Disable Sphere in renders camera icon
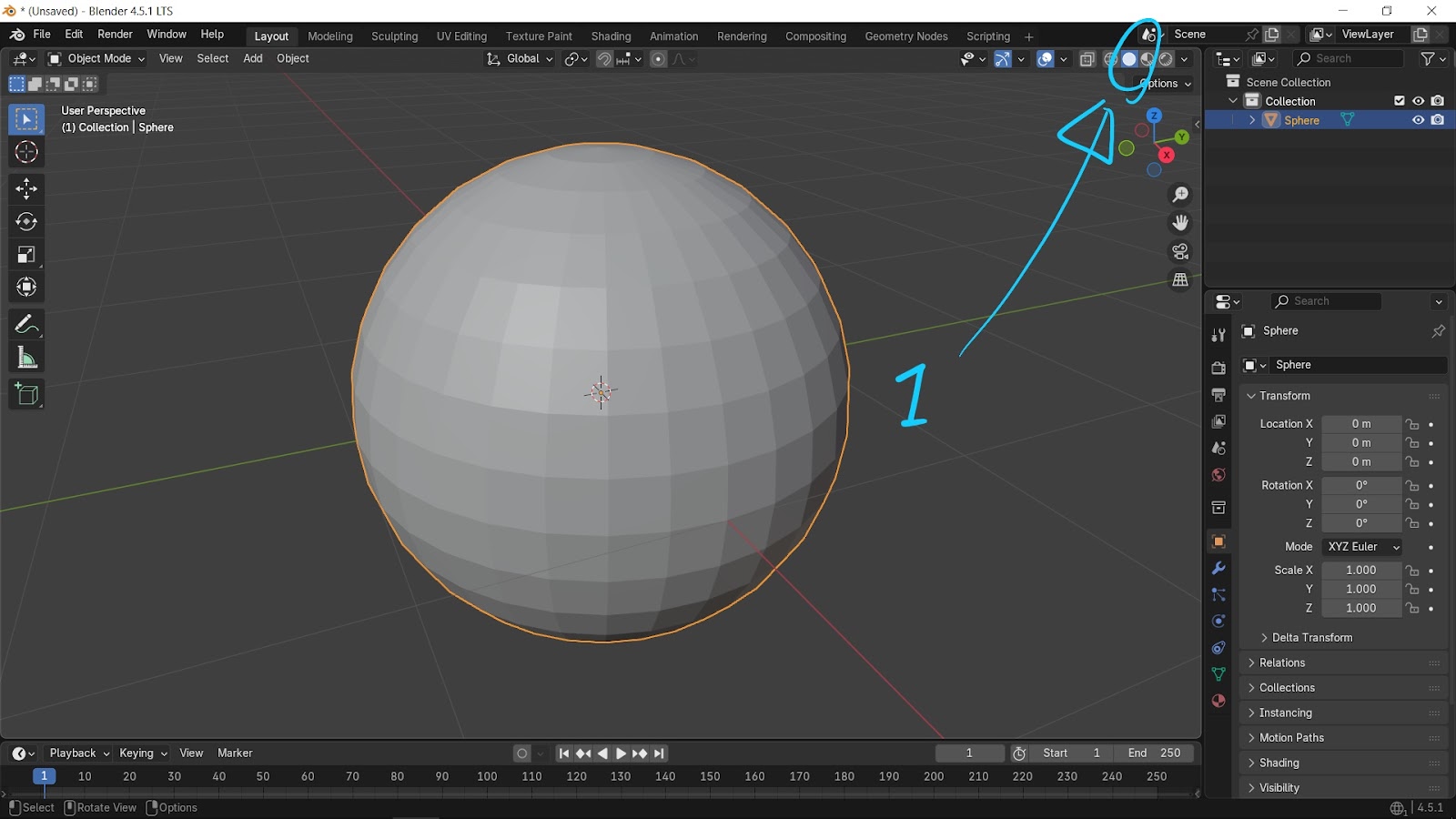This screenshot has height=819, width=1456. click(1438, 120)
